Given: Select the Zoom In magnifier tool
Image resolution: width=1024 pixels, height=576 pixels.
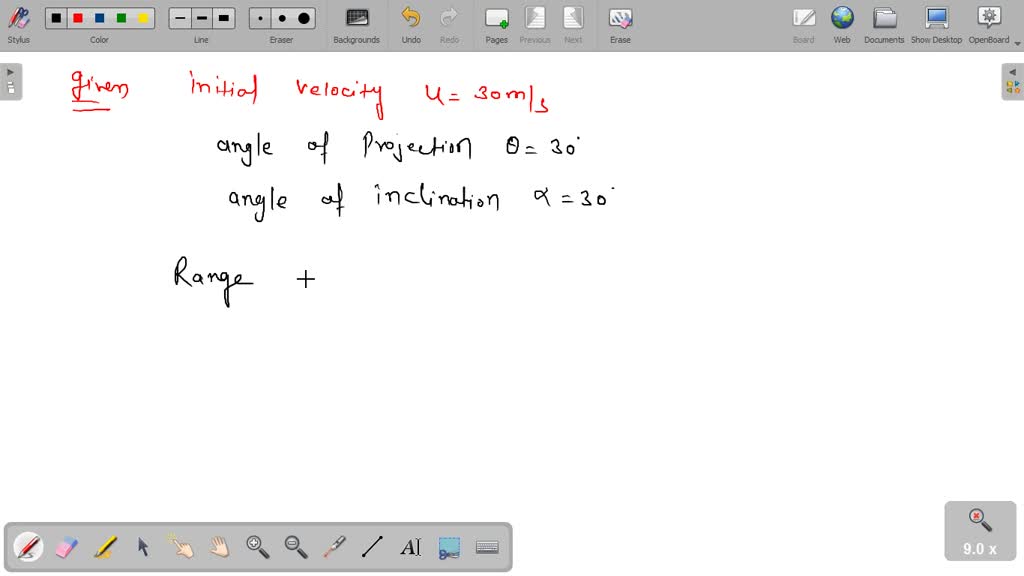Looking at the screenshot, I should tap(257, 547).
